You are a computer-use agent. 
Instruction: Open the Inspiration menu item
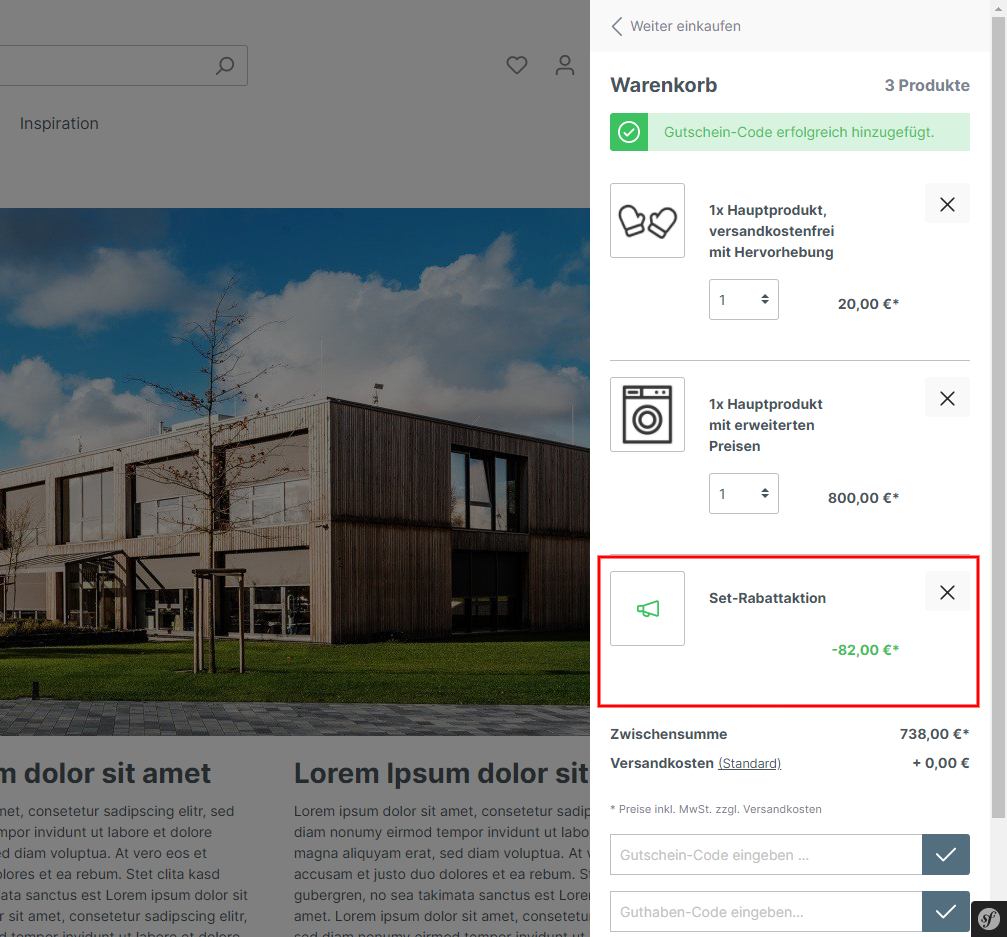pos(59,124)
